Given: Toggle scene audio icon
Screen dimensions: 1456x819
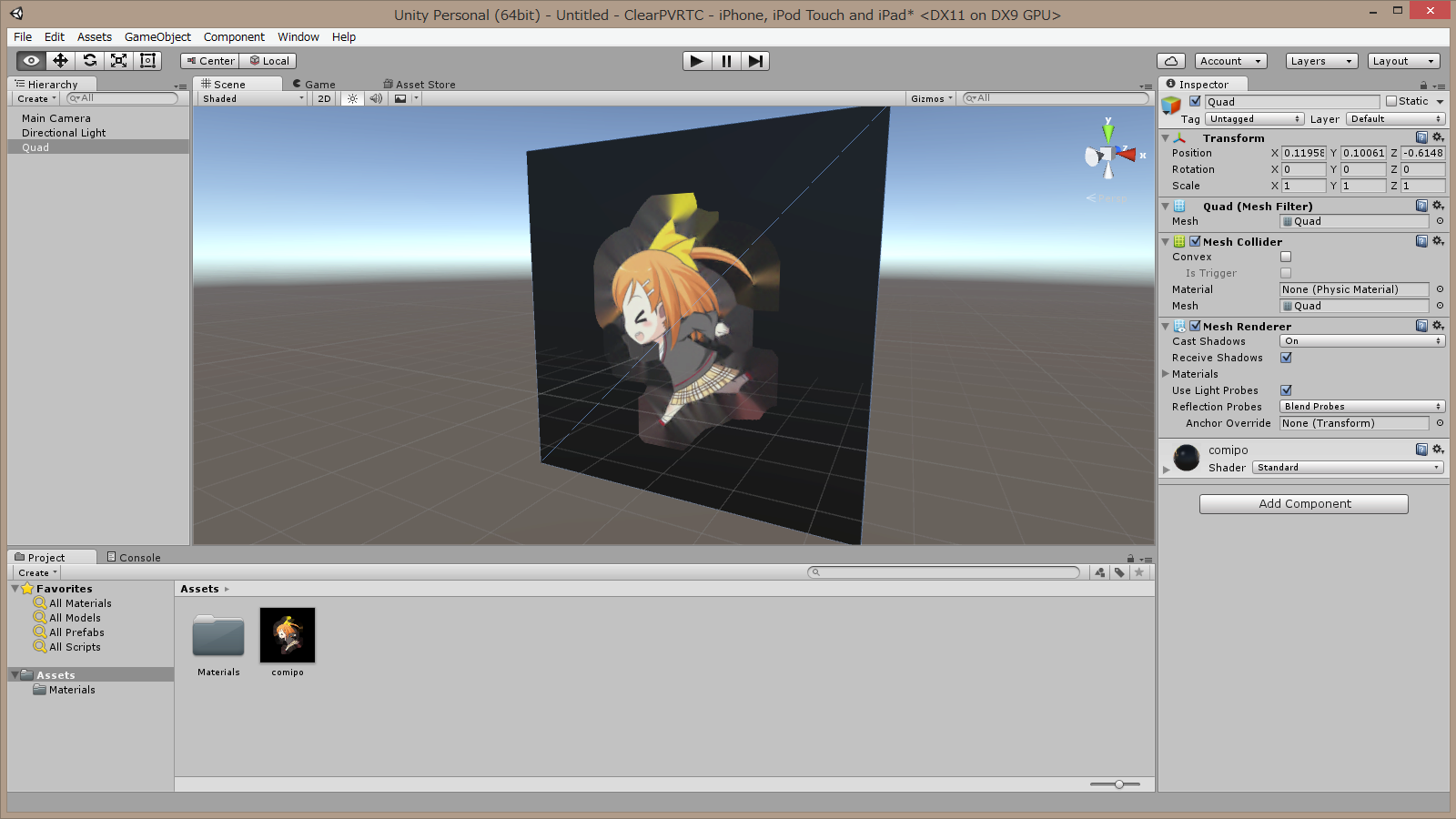Looking at the screenshot, I should pos(376,98).
